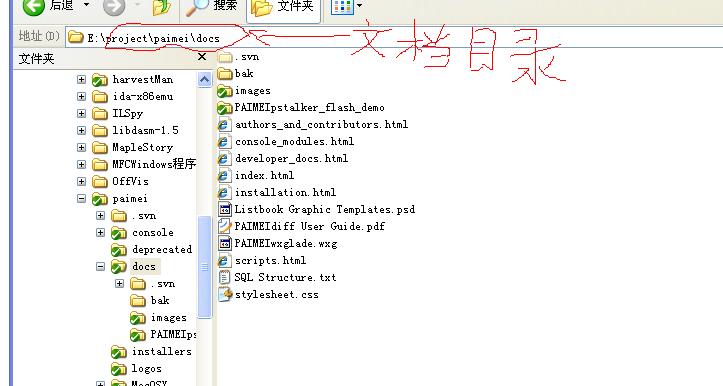Screen dimensions: 723x386
Task: Select ILSpy folder in the tree
Action: pyautogui.click(x=128, y=113)
